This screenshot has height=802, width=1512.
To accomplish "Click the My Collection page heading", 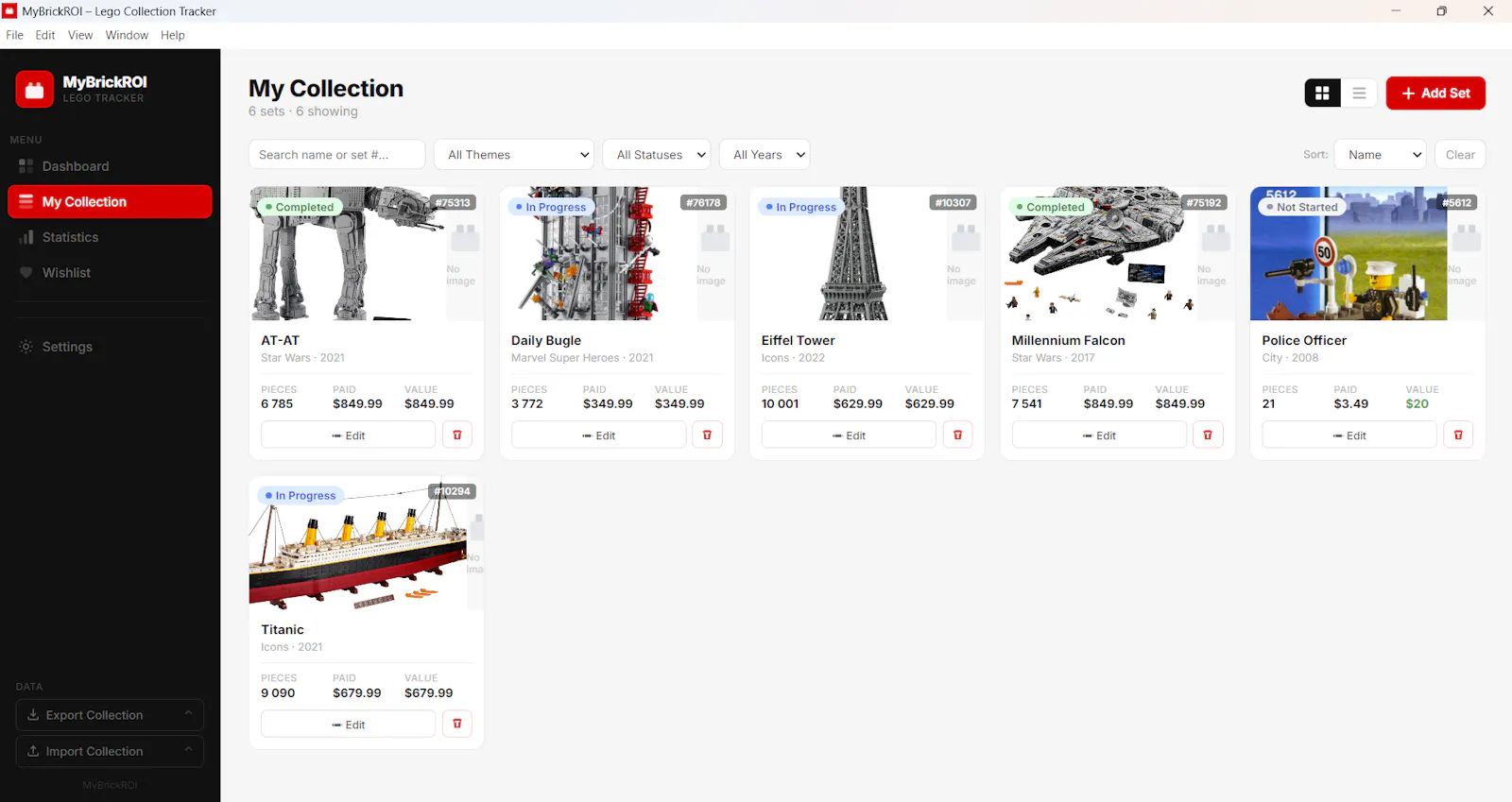I will pyautogui.click(x=326, y=89).
